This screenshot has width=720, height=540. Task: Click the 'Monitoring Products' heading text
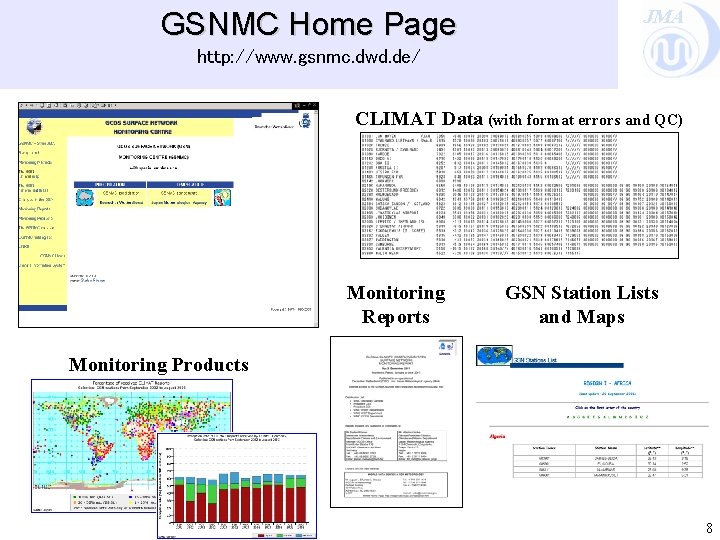pyautogui.click(x=158, y=365)
